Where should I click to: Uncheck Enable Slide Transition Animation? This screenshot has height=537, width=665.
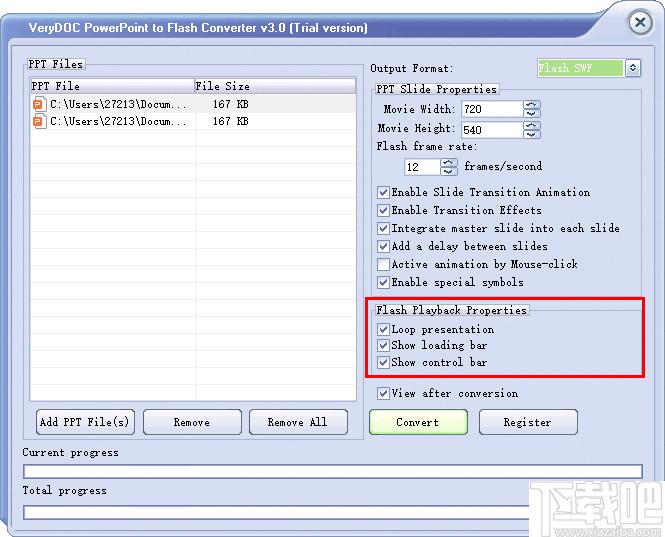(x=383, y=192)
